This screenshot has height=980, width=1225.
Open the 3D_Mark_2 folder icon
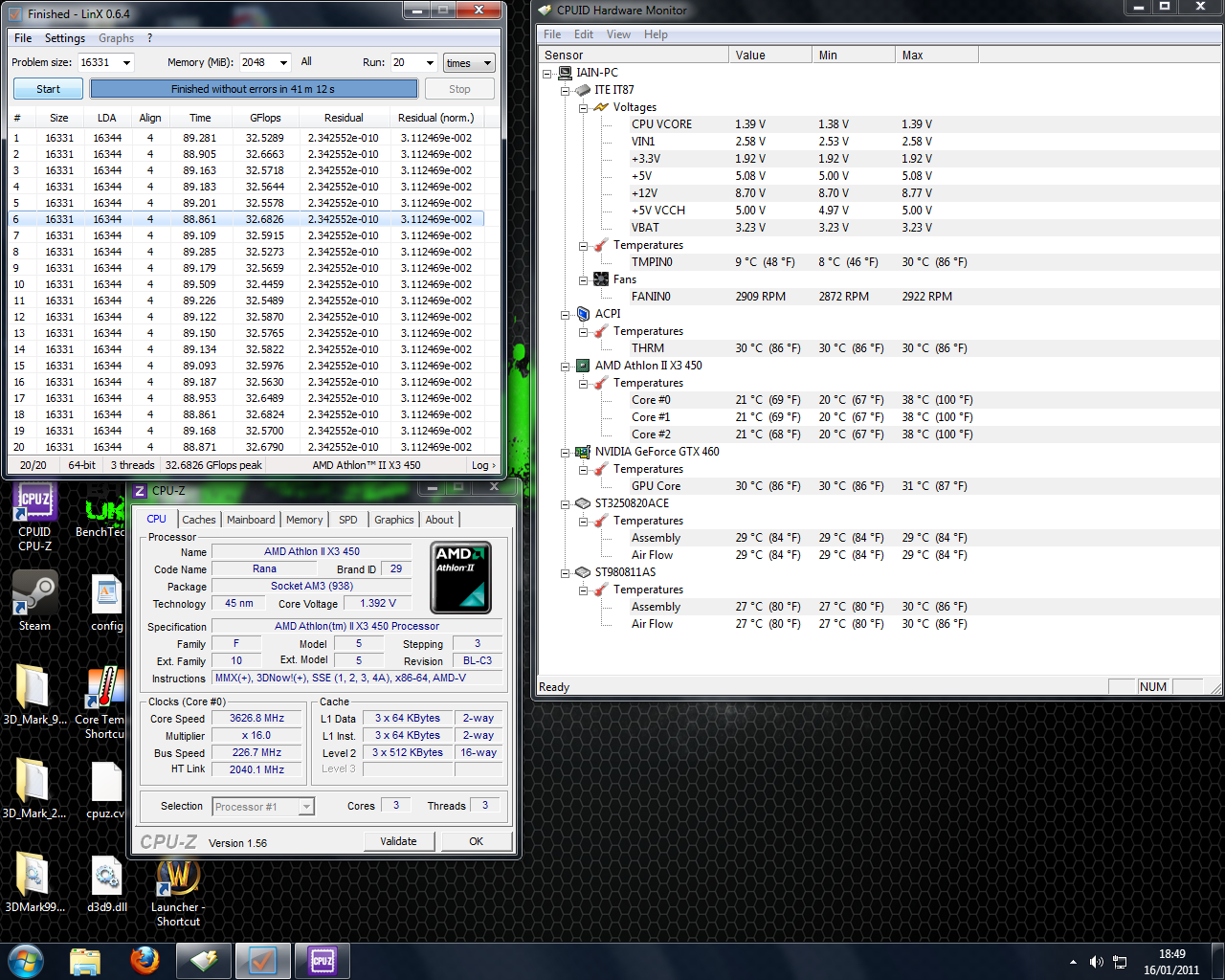(x=34, y=788)
